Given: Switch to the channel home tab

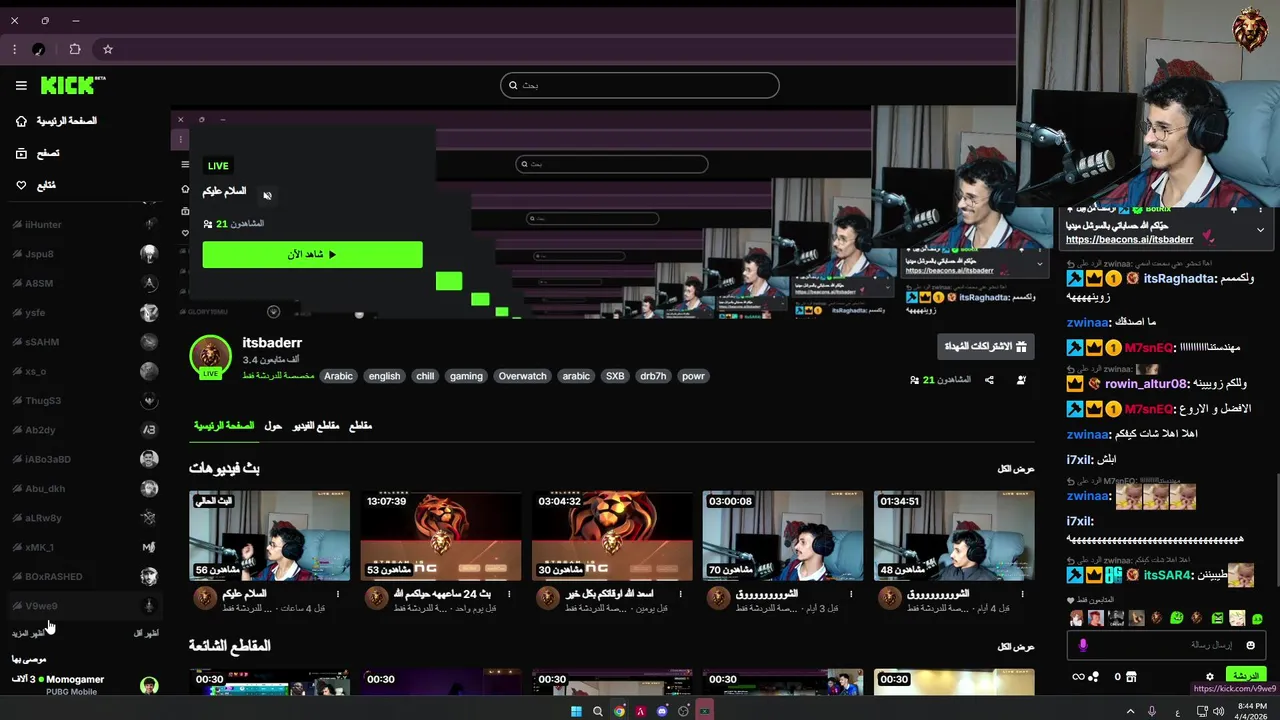Looking at the screenshot, I should click(224, 426).
